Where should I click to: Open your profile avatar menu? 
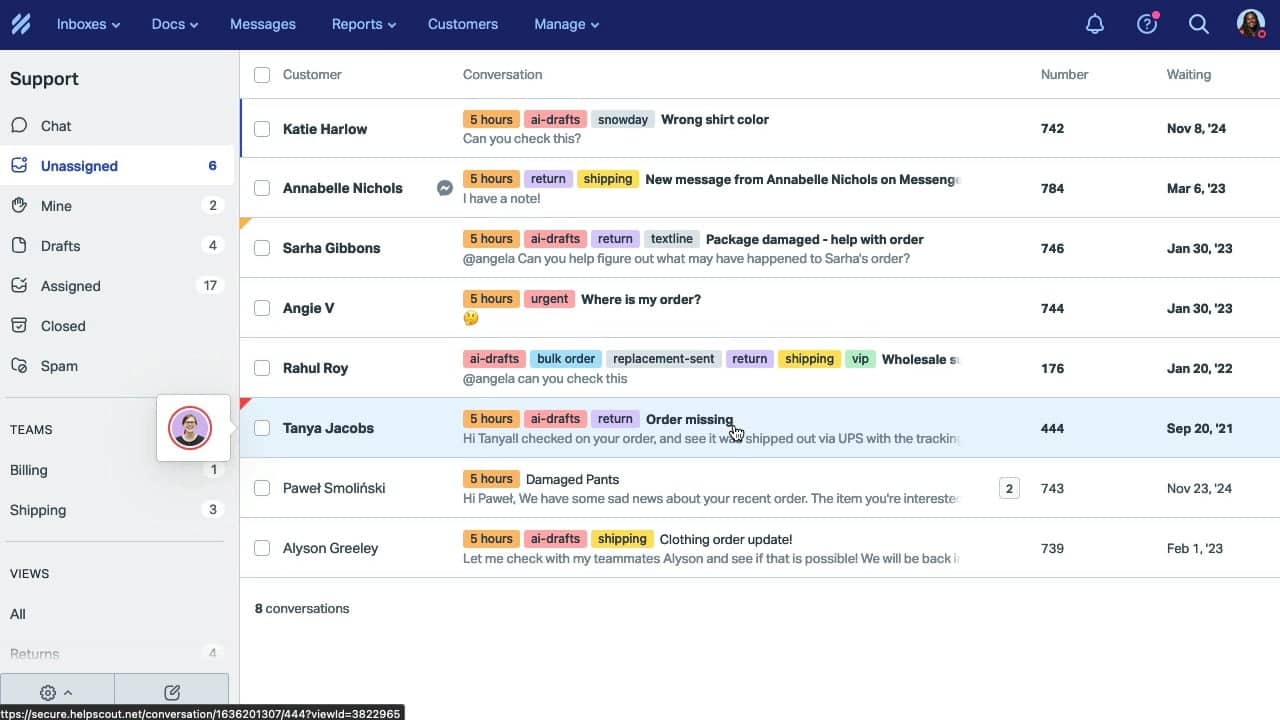coord(1251,23)
